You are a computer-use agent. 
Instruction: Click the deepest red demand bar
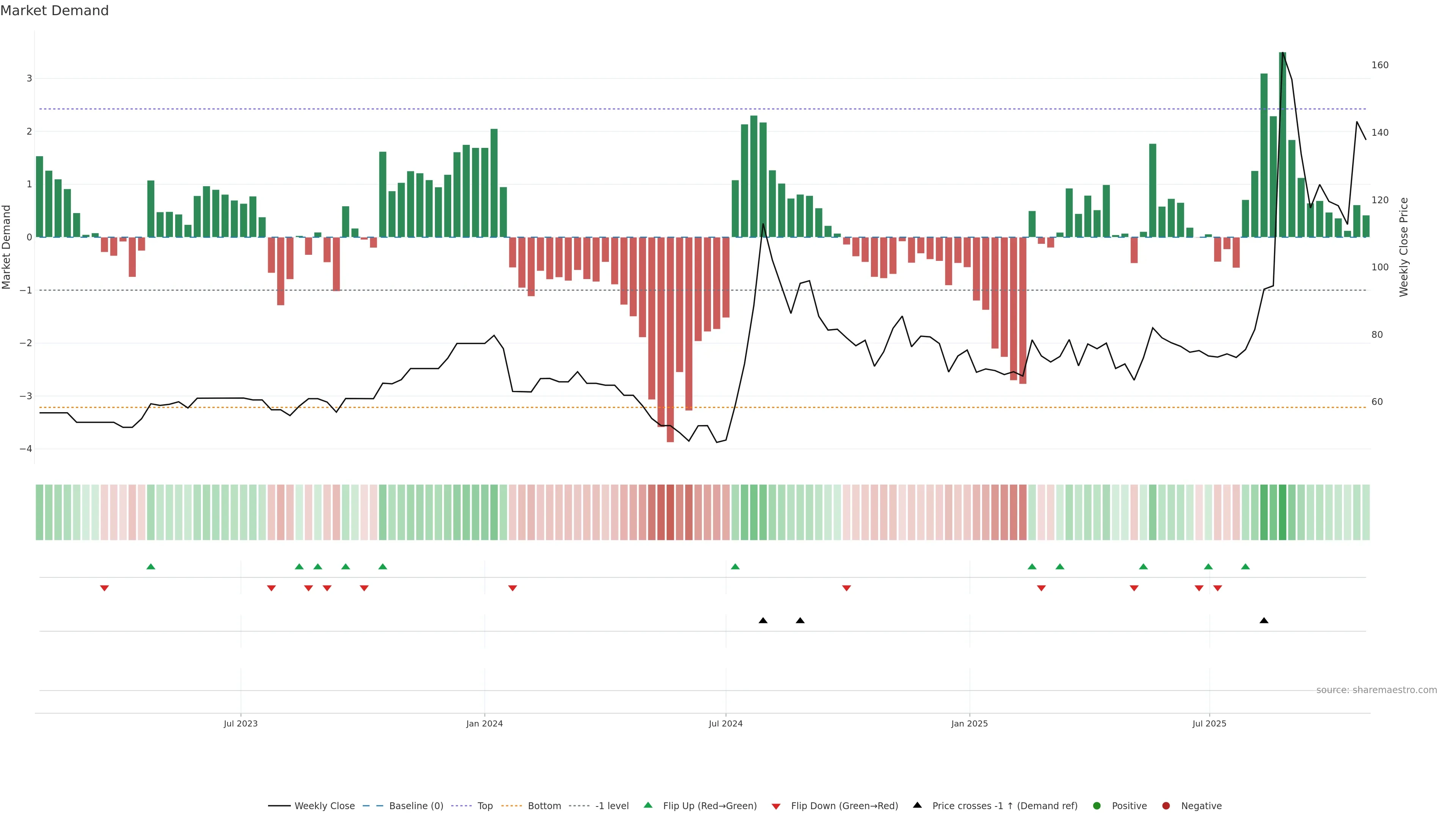(x=670, y=339)
